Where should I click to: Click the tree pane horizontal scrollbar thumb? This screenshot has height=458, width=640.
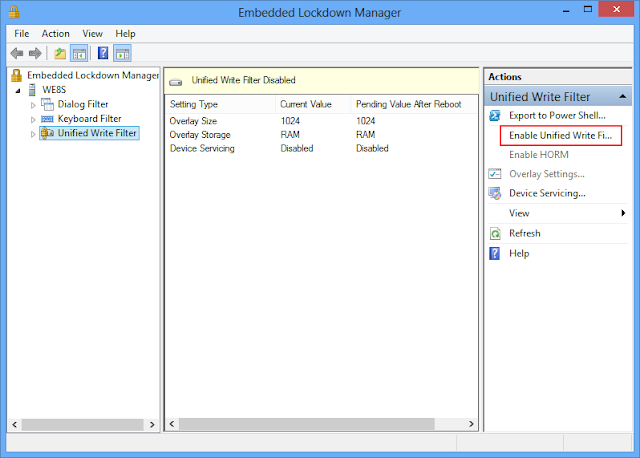pyautogui.click(x=83, y=425)
